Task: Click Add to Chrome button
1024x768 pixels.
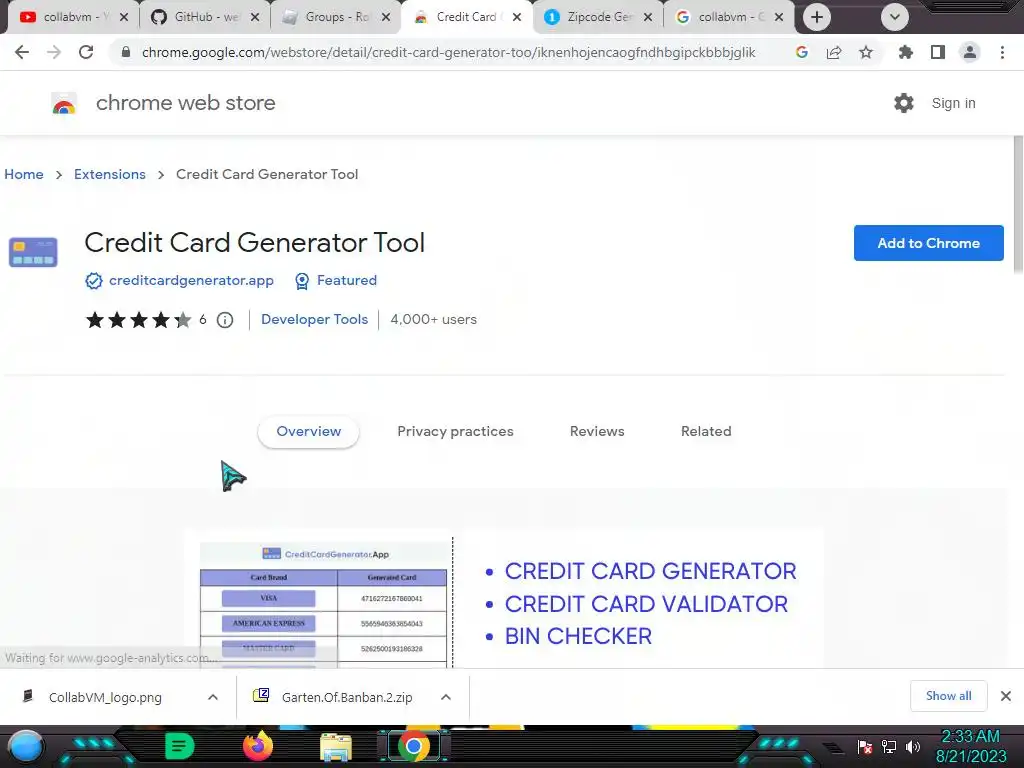Action: pyautogui.click(x=928, y=243)
